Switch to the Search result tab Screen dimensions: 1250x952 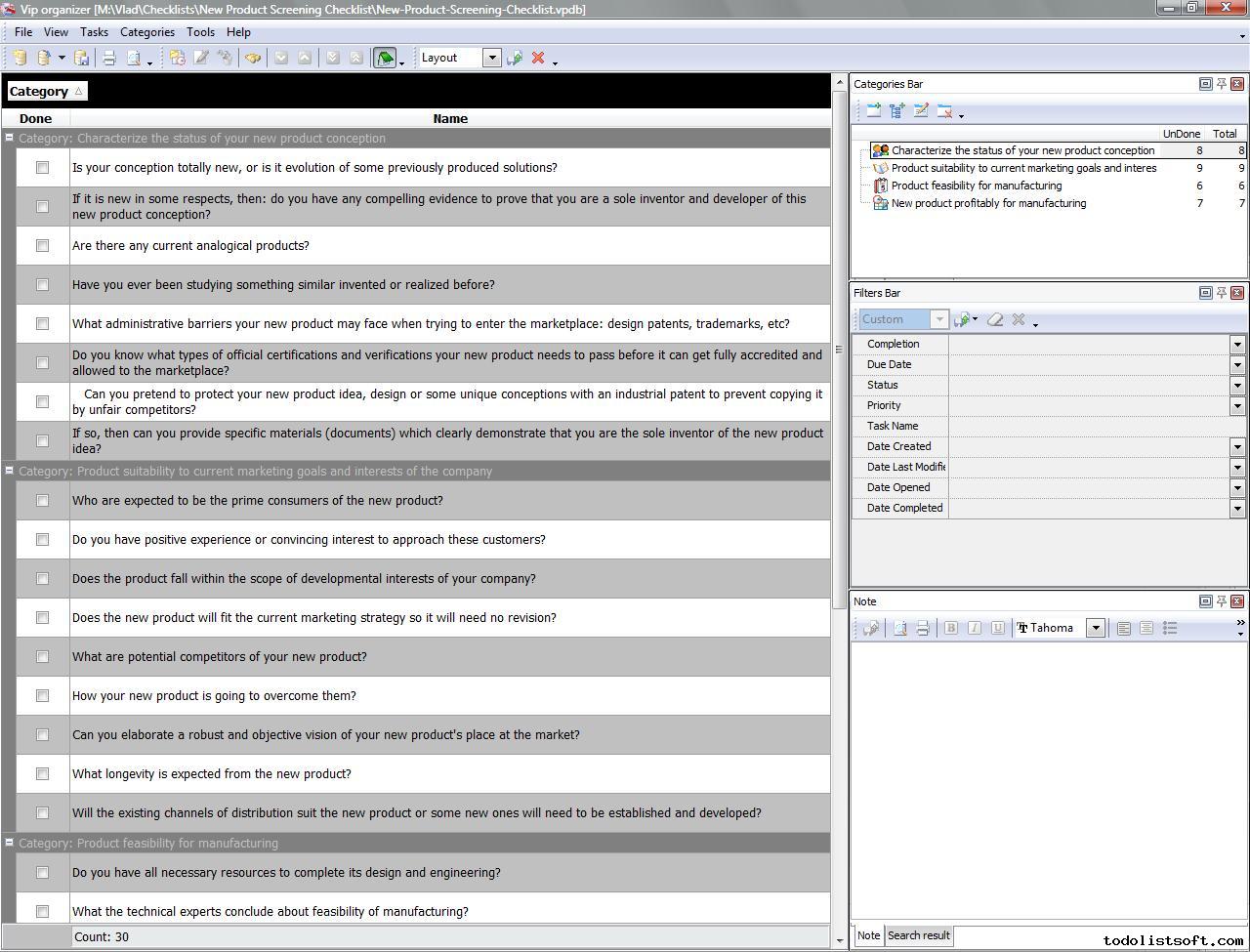(918, 935)
